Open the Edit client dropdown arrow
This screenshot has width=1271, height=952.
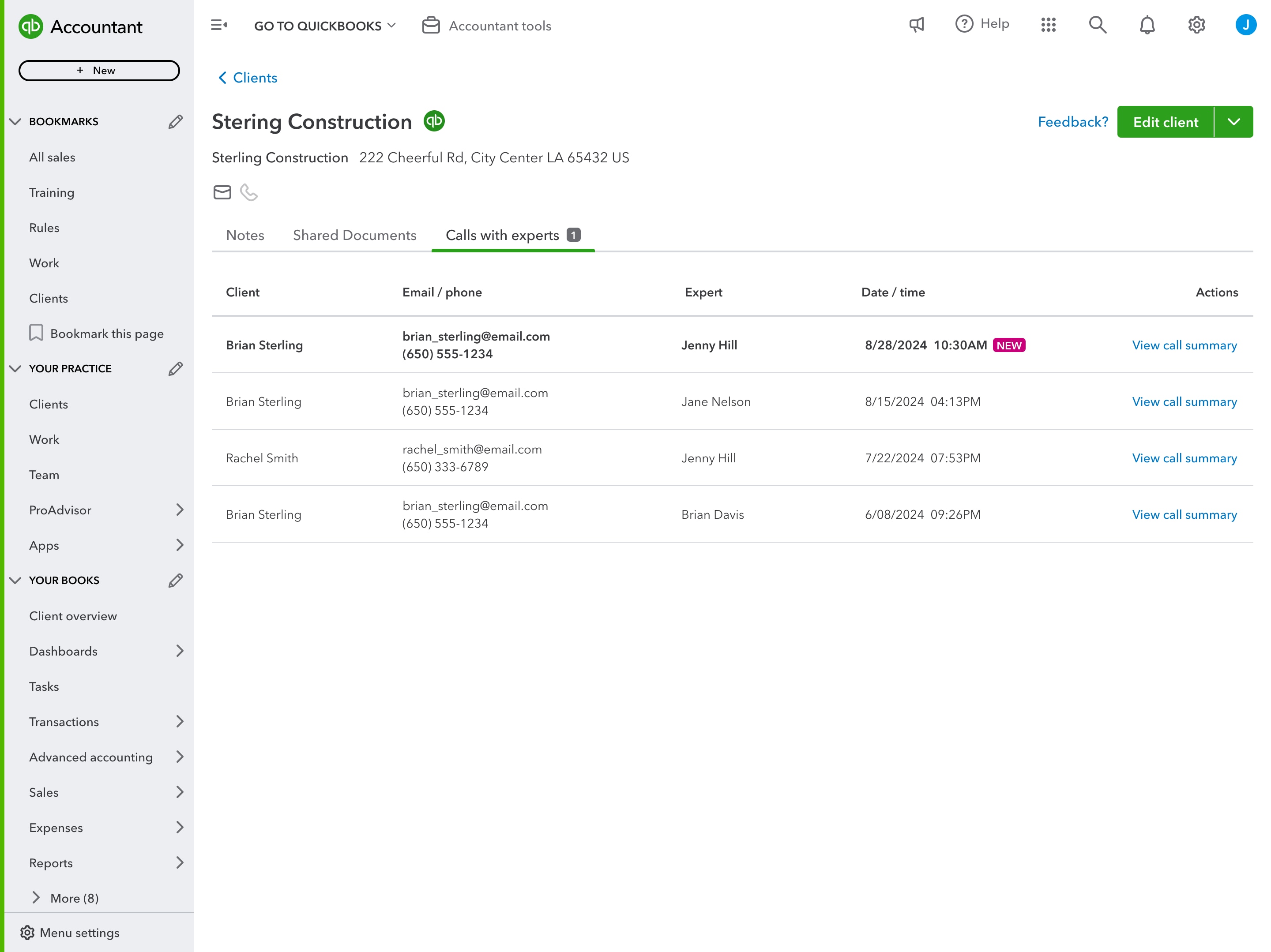[1233, 122]
